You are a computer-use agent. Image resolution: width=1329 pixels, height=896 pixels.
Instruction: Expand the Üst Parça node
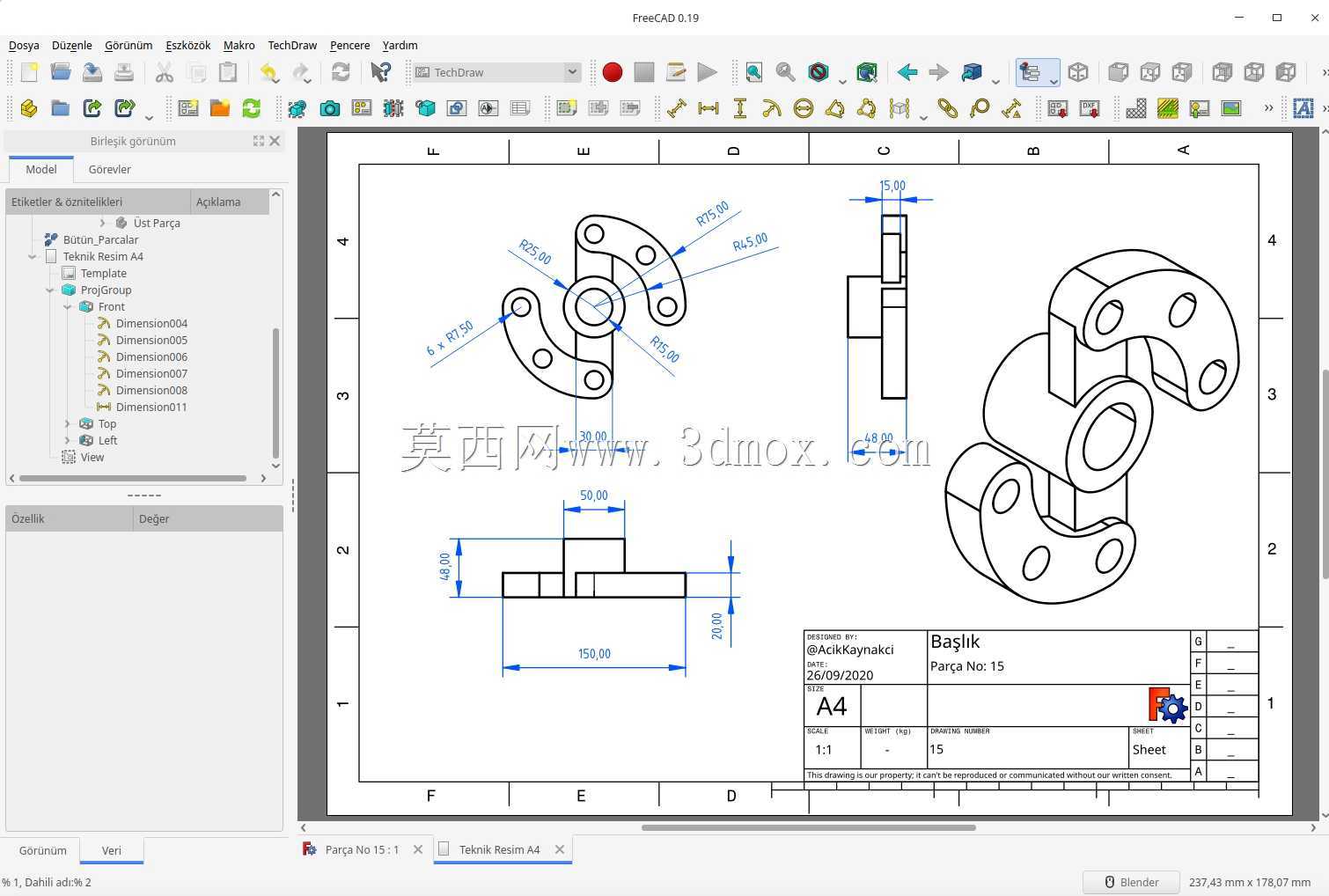click(103, 223)
